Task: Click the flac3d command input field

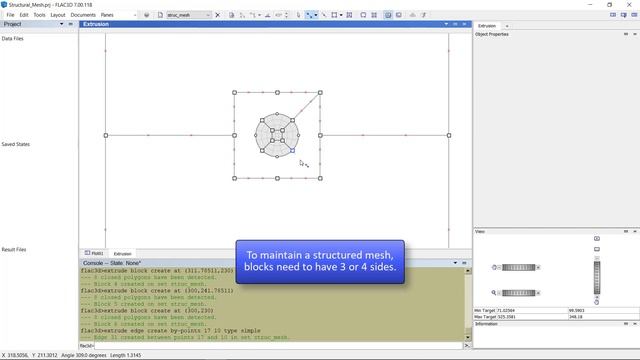Action: click(x=278, y=346)
